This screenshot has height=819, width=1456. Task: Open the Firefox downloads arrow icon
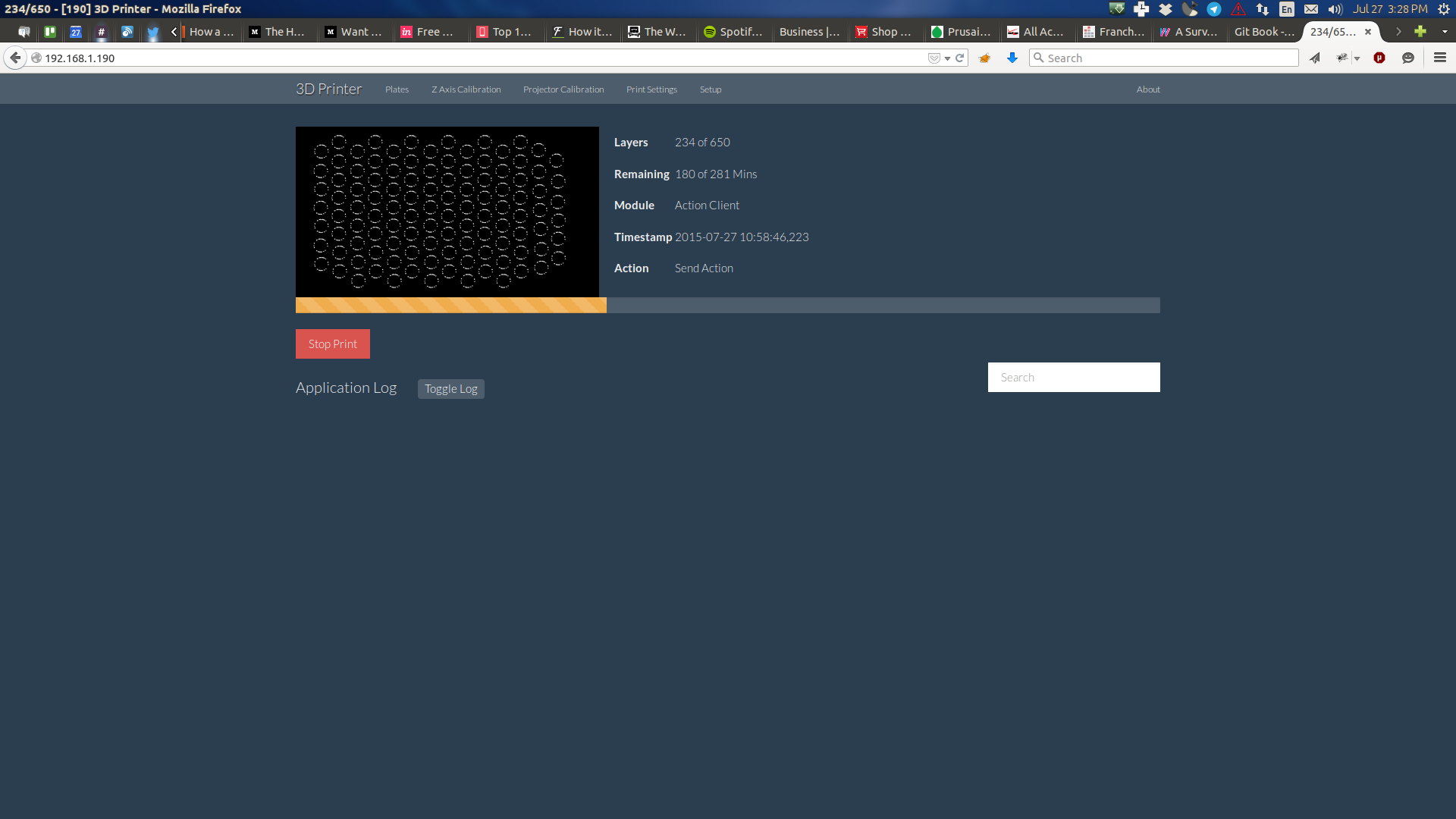(1012, 58)
